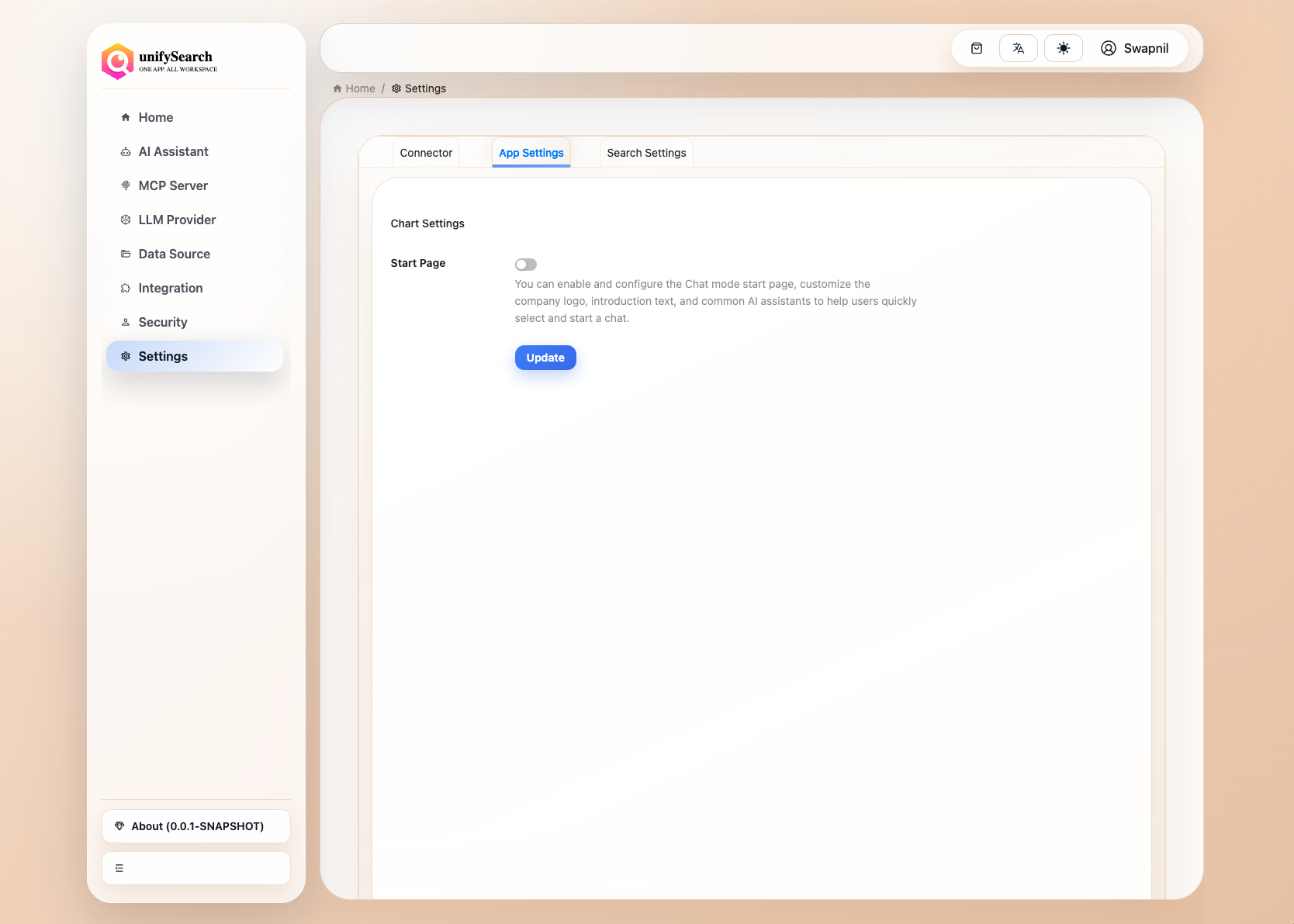Open the Swapnil user account menu
Viewport: 1294px width, 924px height.
pos(1136,47)
